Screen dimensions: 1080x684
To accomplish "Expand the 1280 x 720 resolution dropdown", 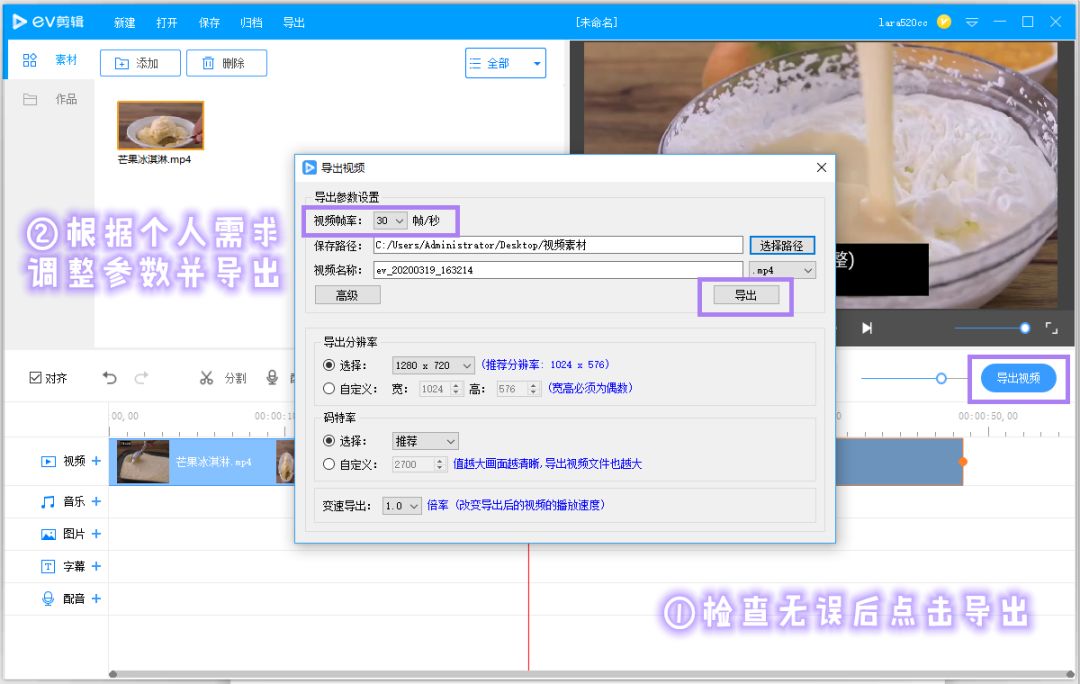I will click(433, 366).
